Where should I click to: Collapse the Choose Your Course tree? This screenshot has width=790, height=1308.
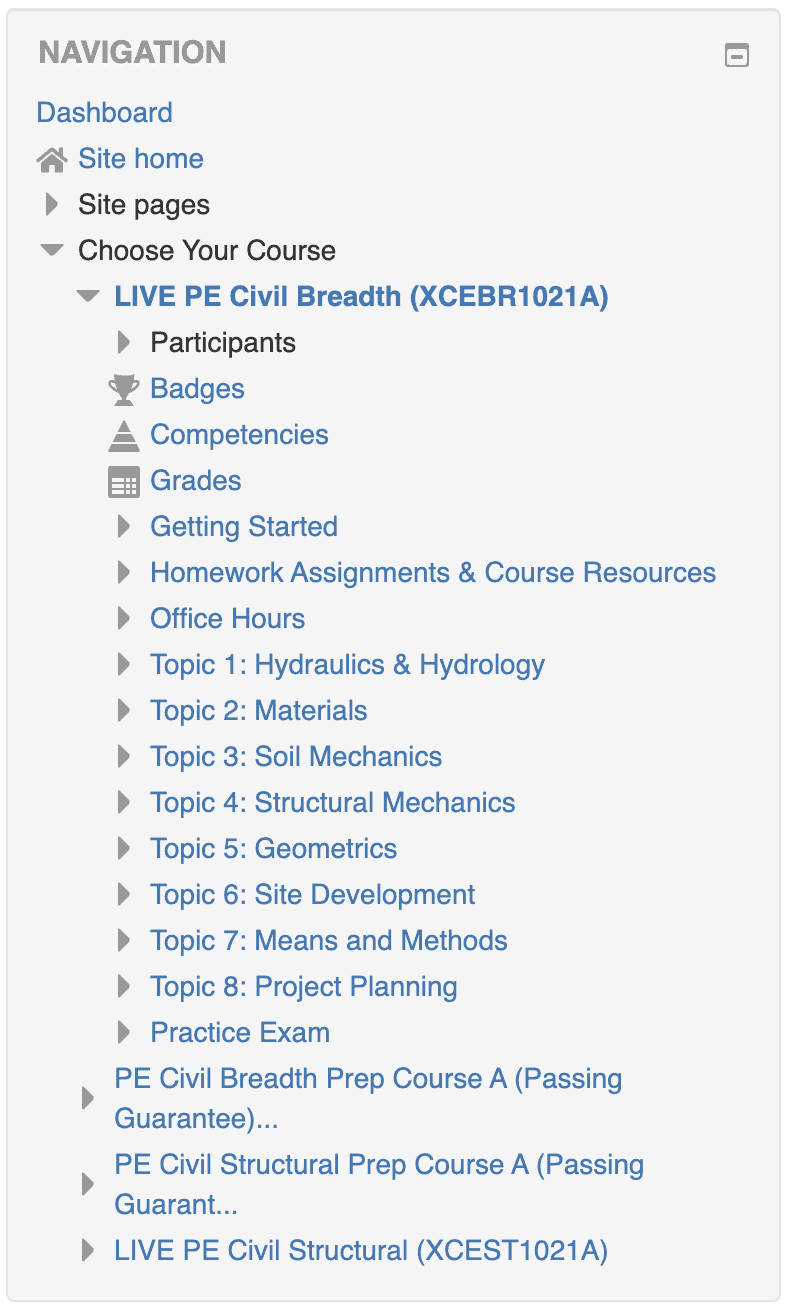click(51, 250)
